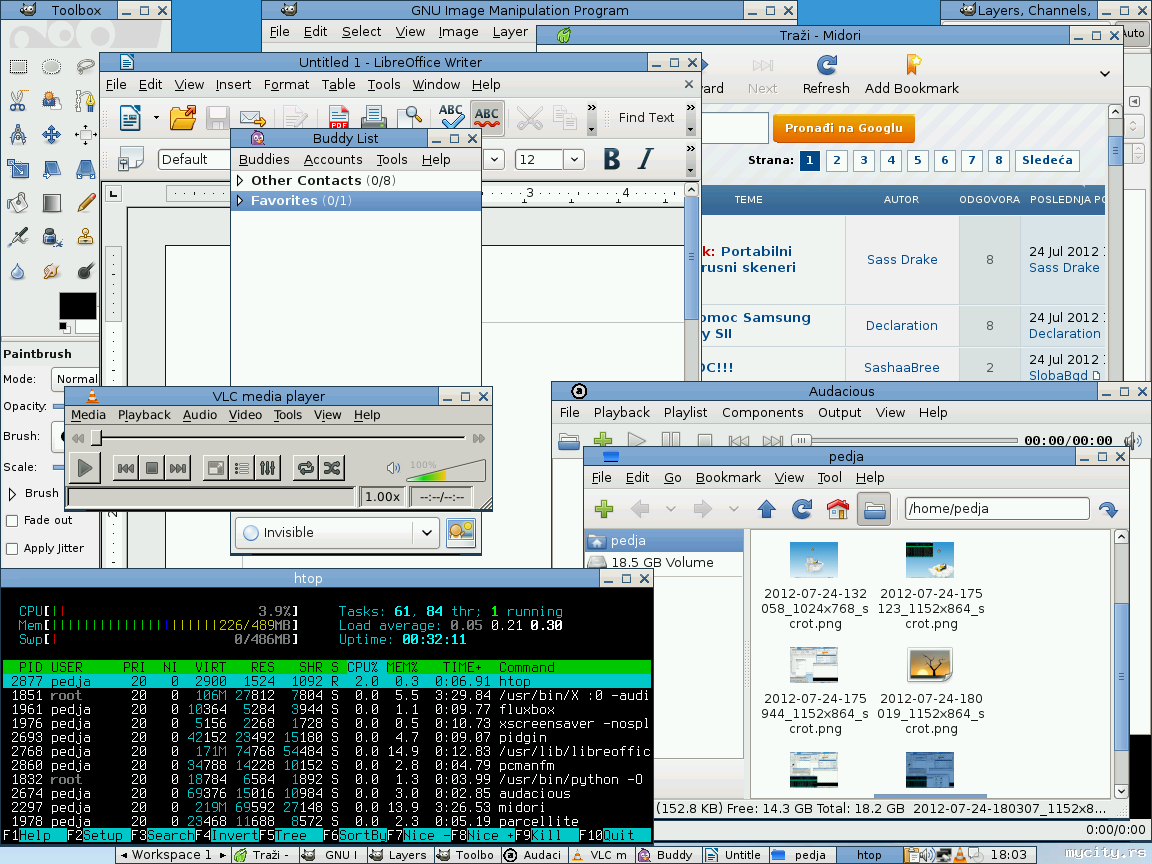Open the font size dropdown showing 12

tap(573, 160)
